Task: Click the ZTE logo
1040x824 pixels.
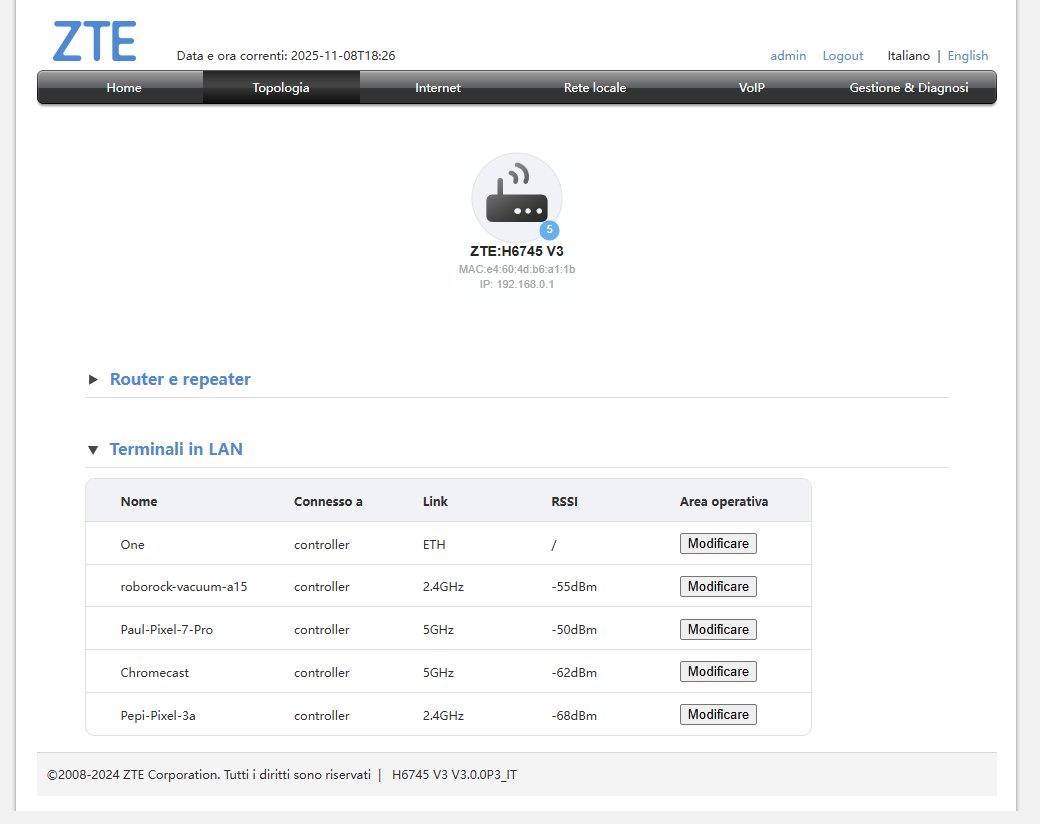Action: pos(94,41)
